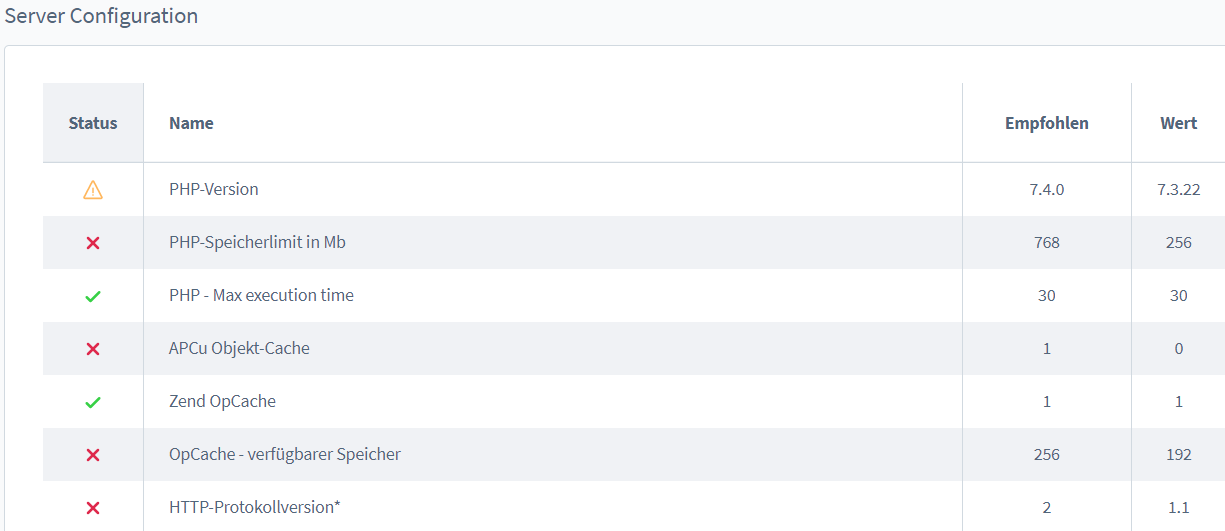Image resolution: width=1225 pixels, height=531 pixels.
Task: Click the 7.3.22 current PHP version value
Action: tap(1178, 189)
